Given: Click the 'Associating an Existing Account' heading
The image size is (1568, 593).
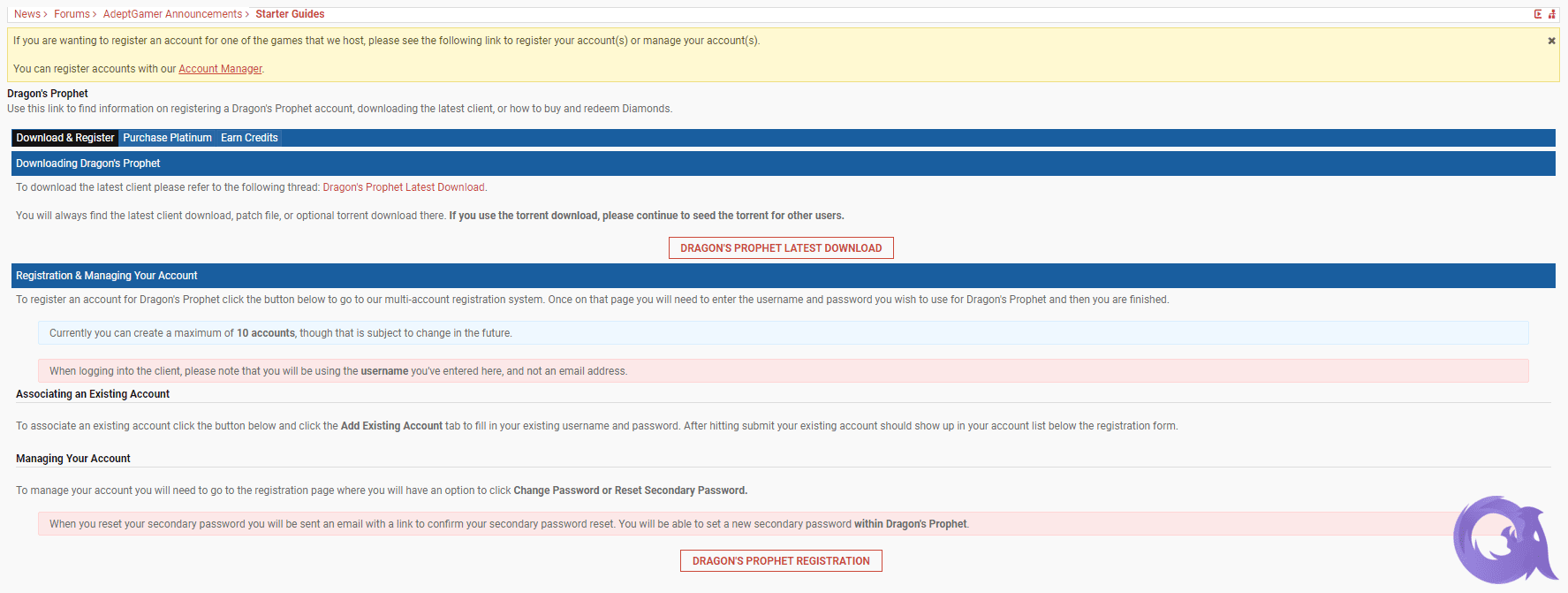Looking at the screenshot, I should point(93,394).
